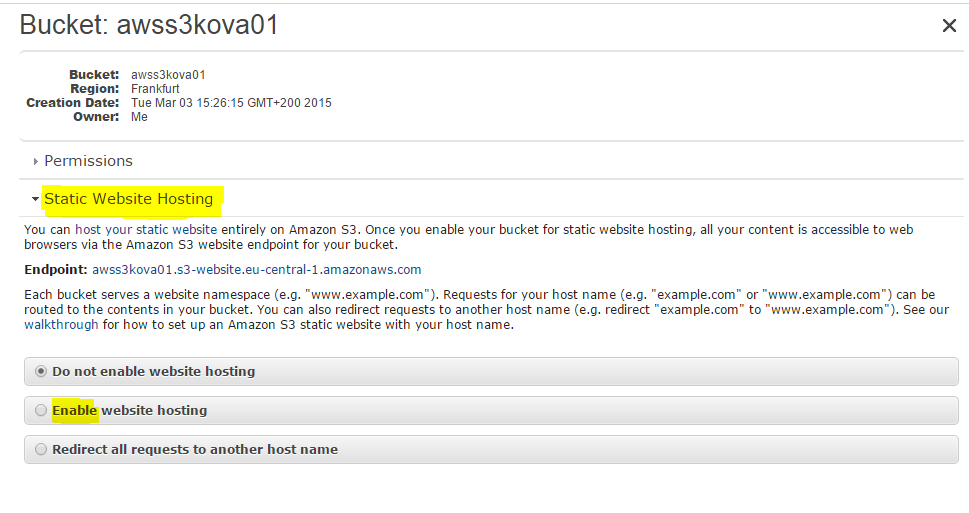
Task: Open the walkthrough link
Action: pyautogui.click(x=61, y=325)
